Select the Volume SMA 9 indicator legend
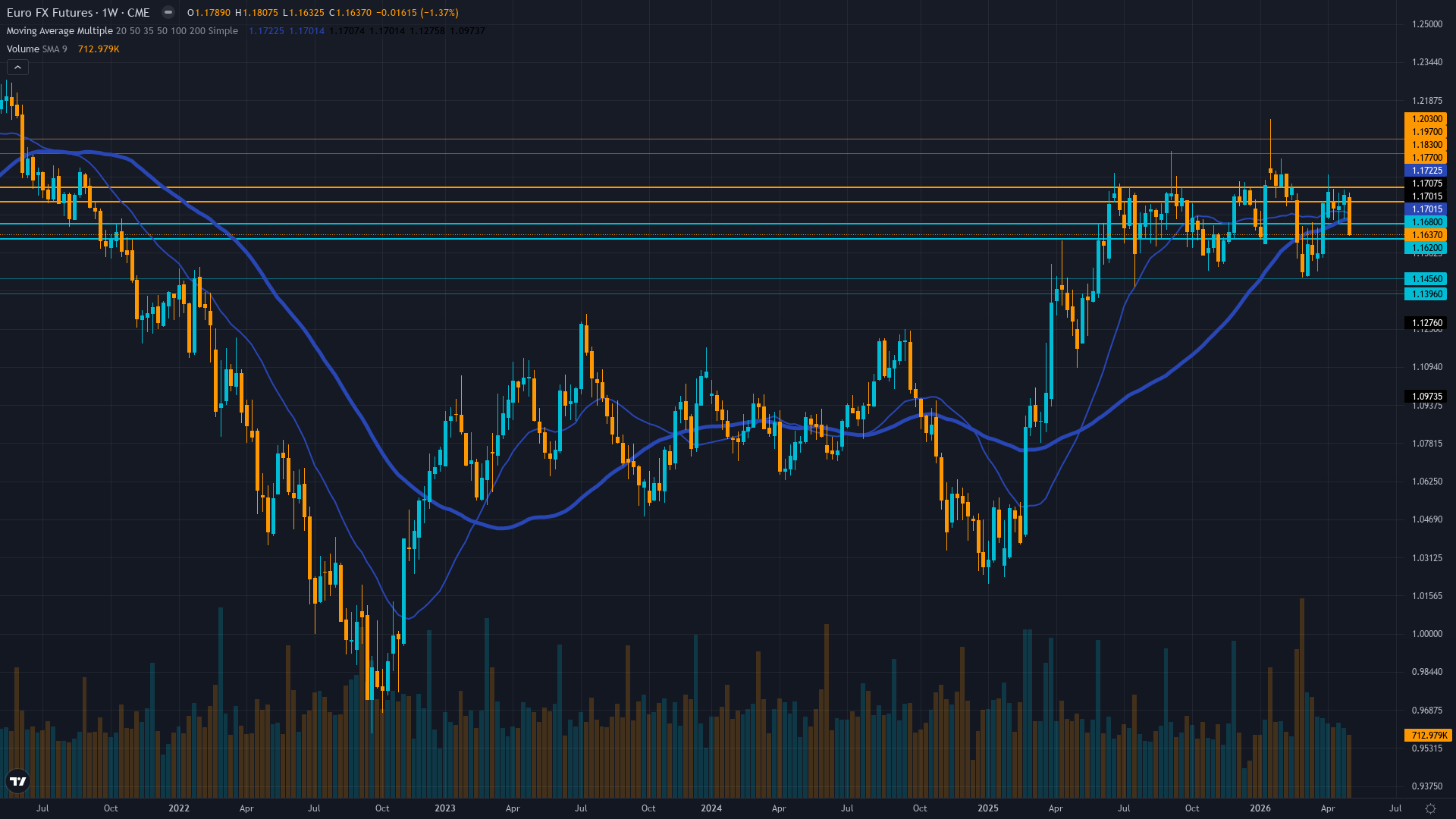 36,49
